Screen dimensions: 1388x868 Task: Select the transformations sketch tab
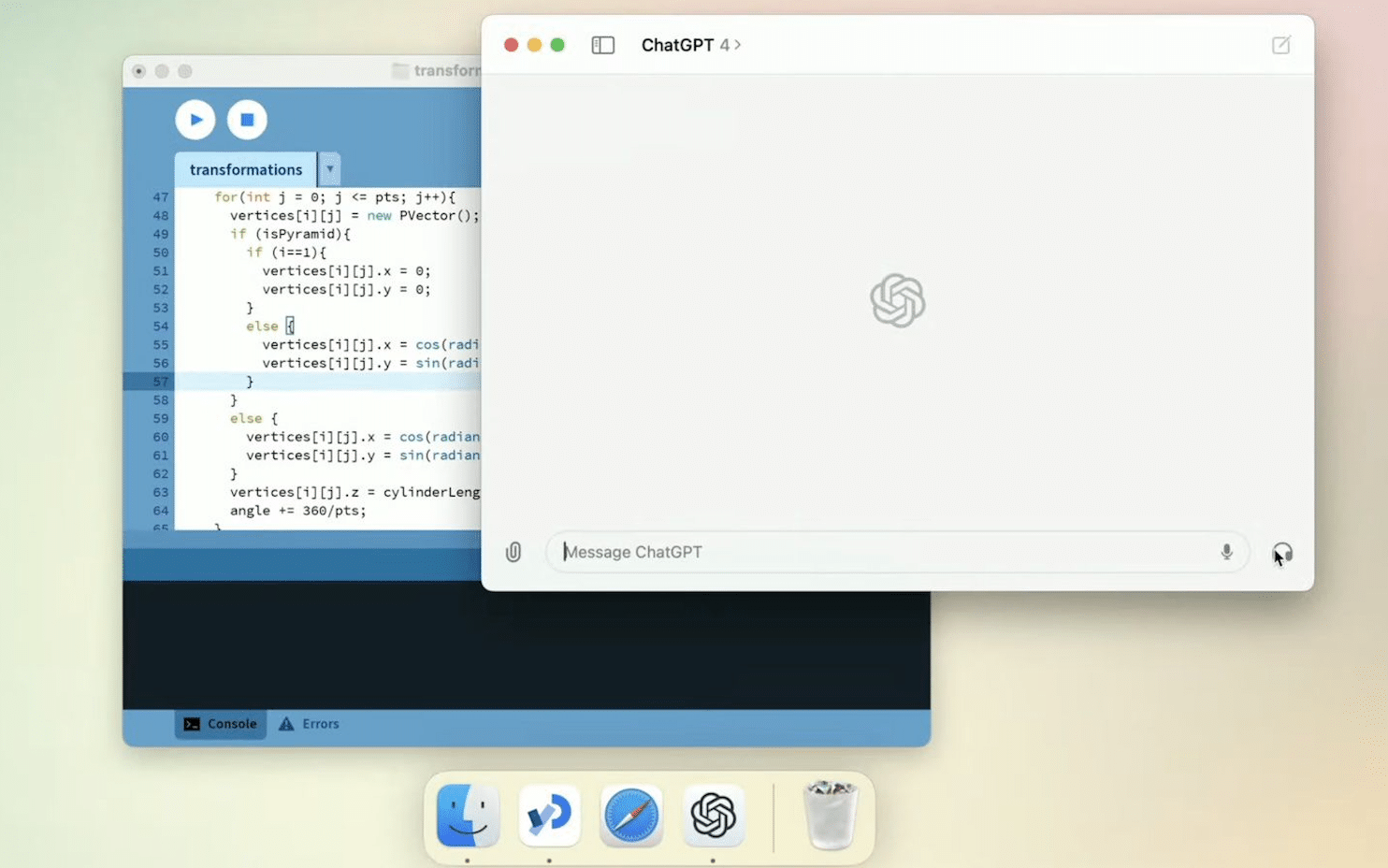coord(245,169)
